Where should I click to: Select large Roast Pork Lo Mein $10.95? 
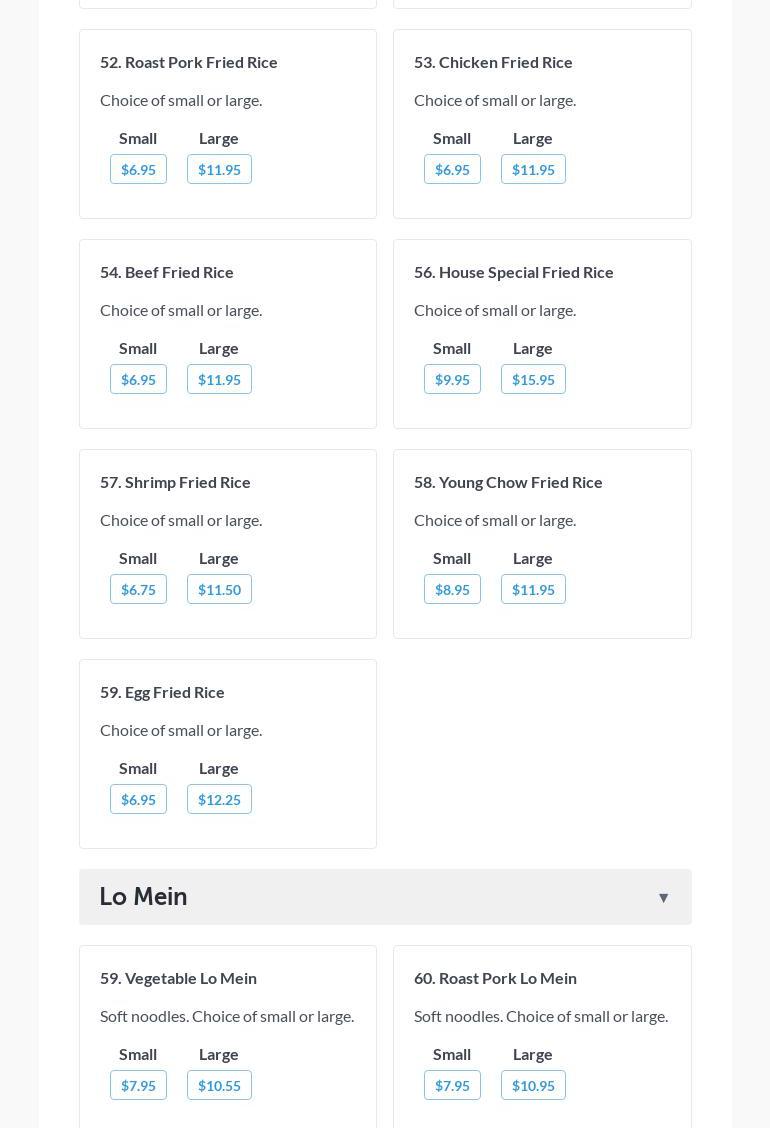(x=533, y=1086)
